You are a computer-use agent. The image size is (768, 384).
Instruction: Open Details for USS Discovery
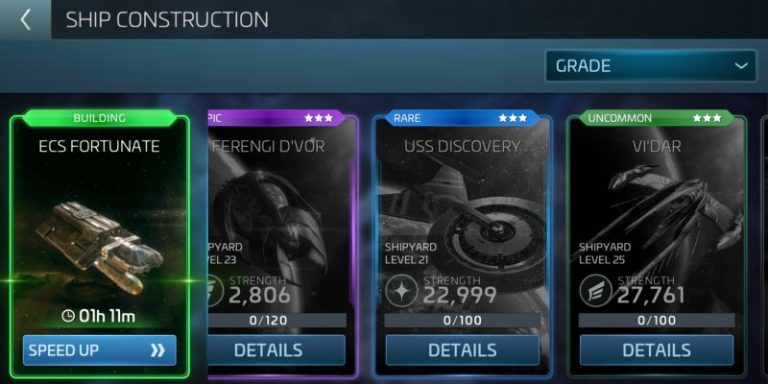point(462,350)
